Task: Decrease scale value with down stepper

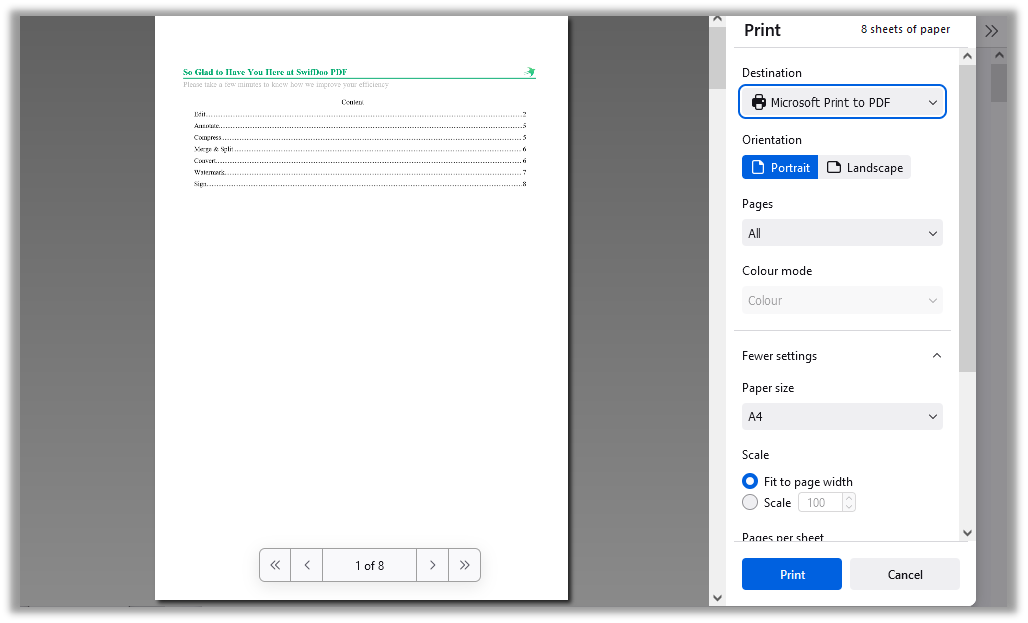Action: pos(849,507)
